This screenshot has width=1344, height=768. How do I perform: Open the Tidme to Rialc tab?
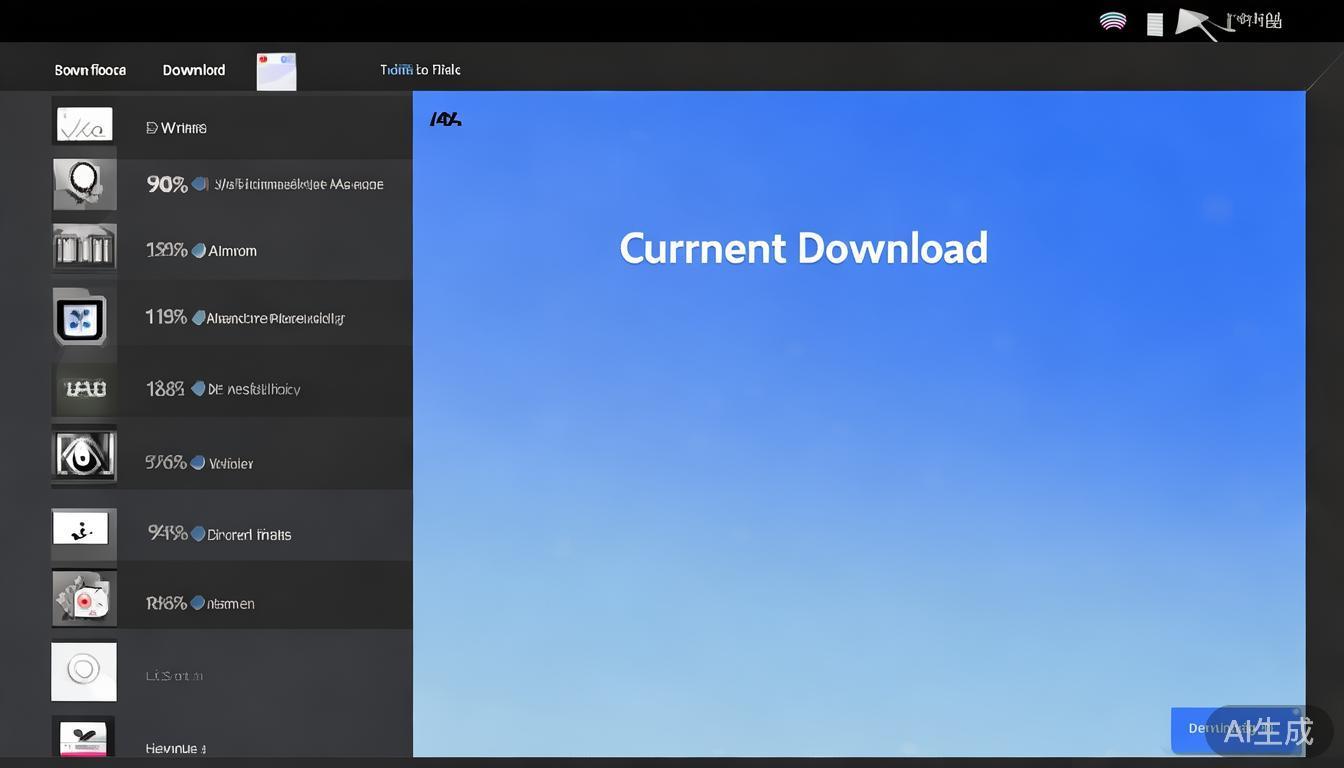[420, 70]
